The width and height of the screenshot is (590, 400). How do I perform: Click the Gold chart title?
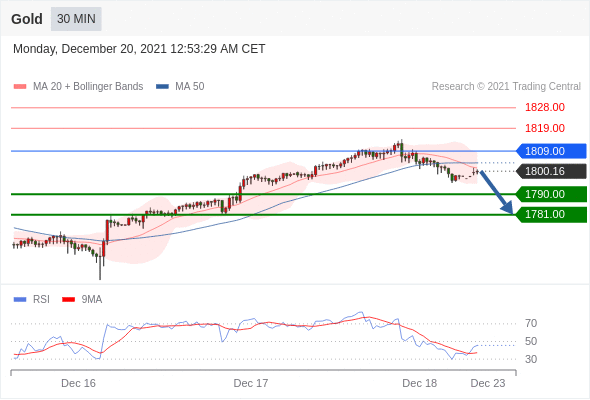tap(27, 19)
